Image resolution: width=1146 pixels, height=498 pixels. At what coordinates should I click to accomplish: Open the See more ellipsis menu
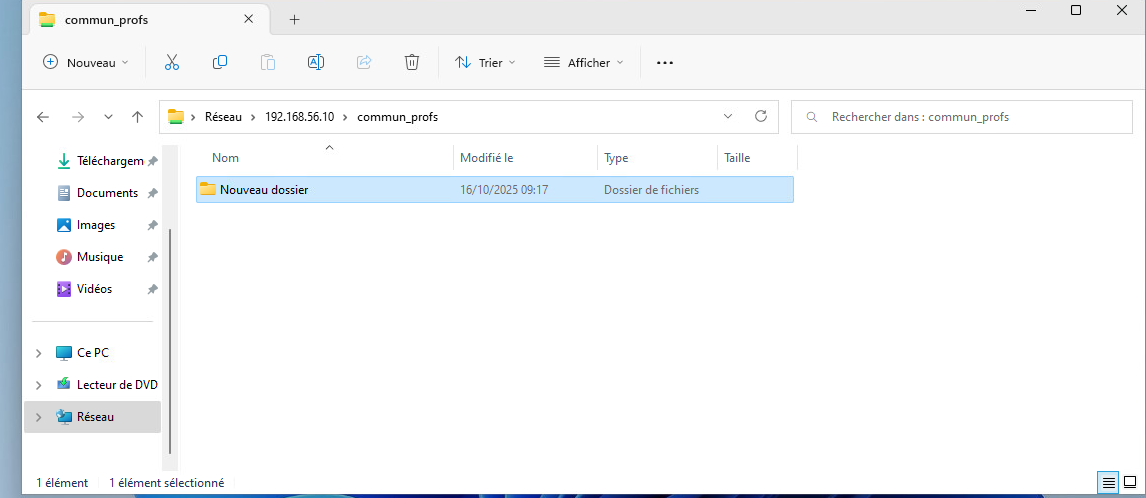pos(665,62)
